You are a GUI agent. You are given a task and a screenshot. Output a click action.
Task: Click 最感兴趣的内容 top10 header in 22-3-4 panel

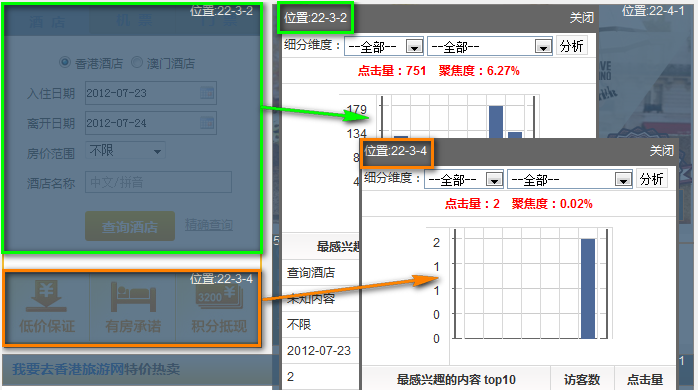tap(456, 379)
